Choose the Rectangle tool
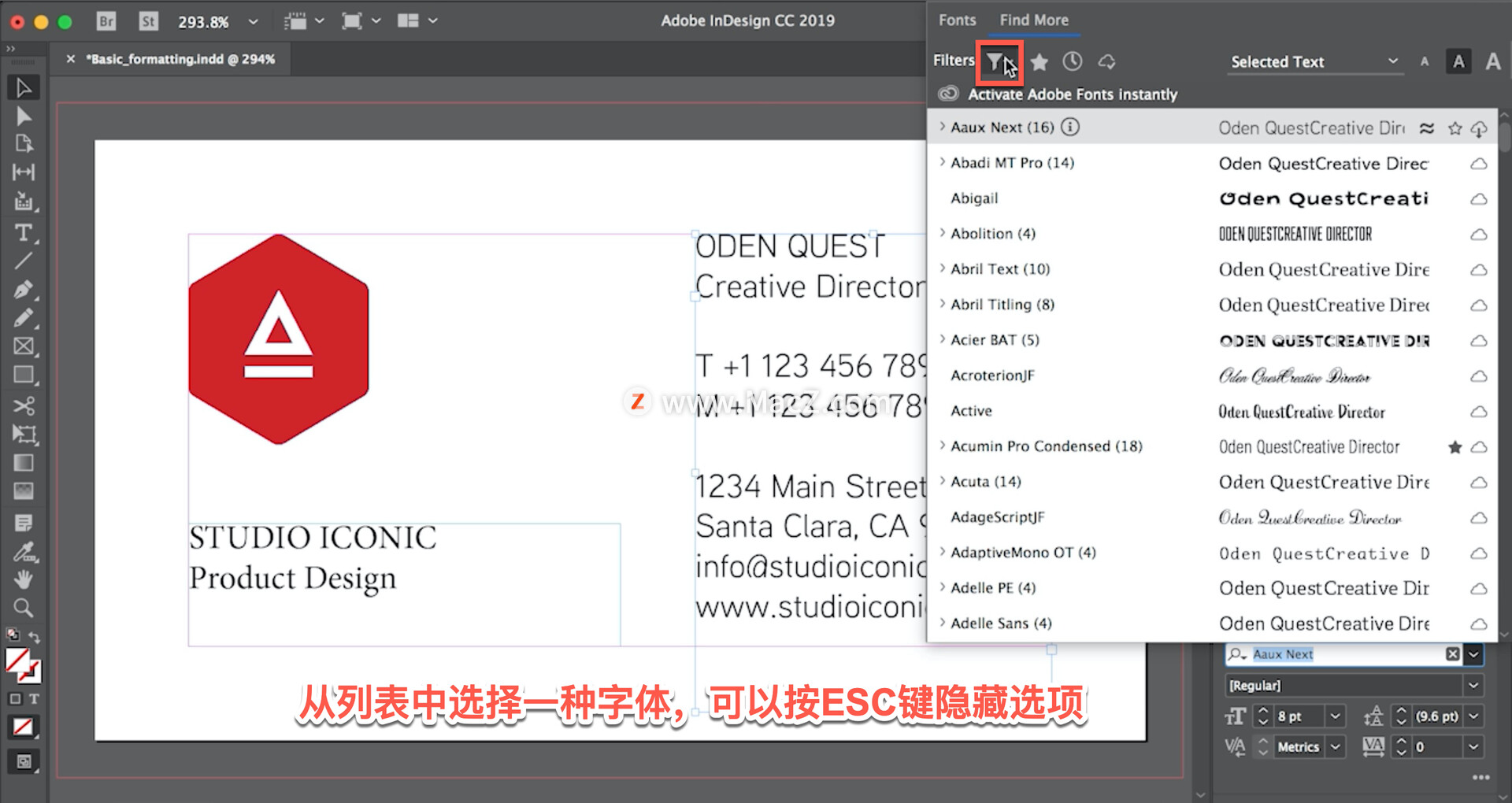Screen dimensions: 1512x803 click(x=24, y=374)
